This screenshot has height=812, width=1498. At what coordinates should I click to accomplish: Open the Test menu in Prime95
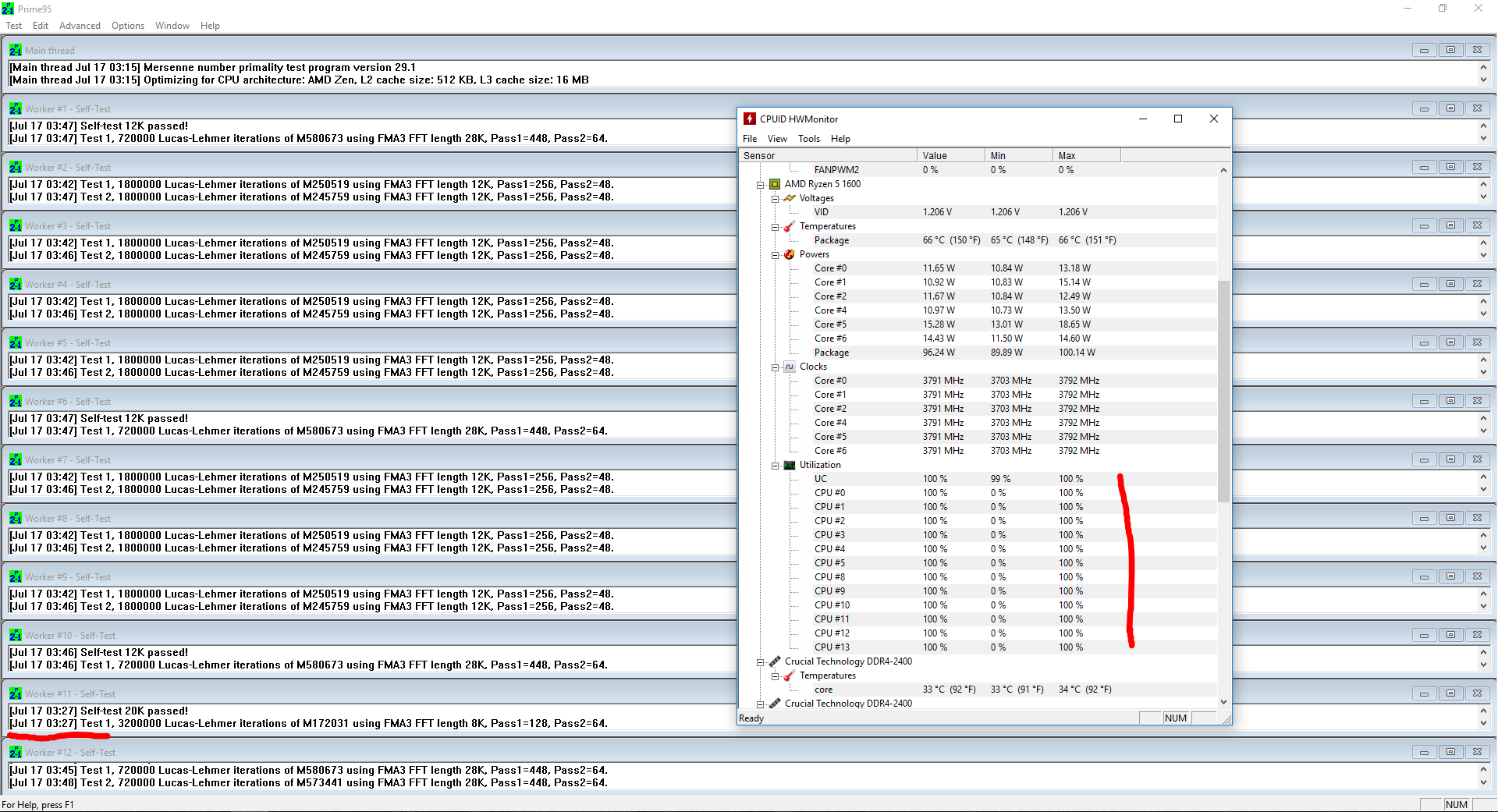[14, 26]
